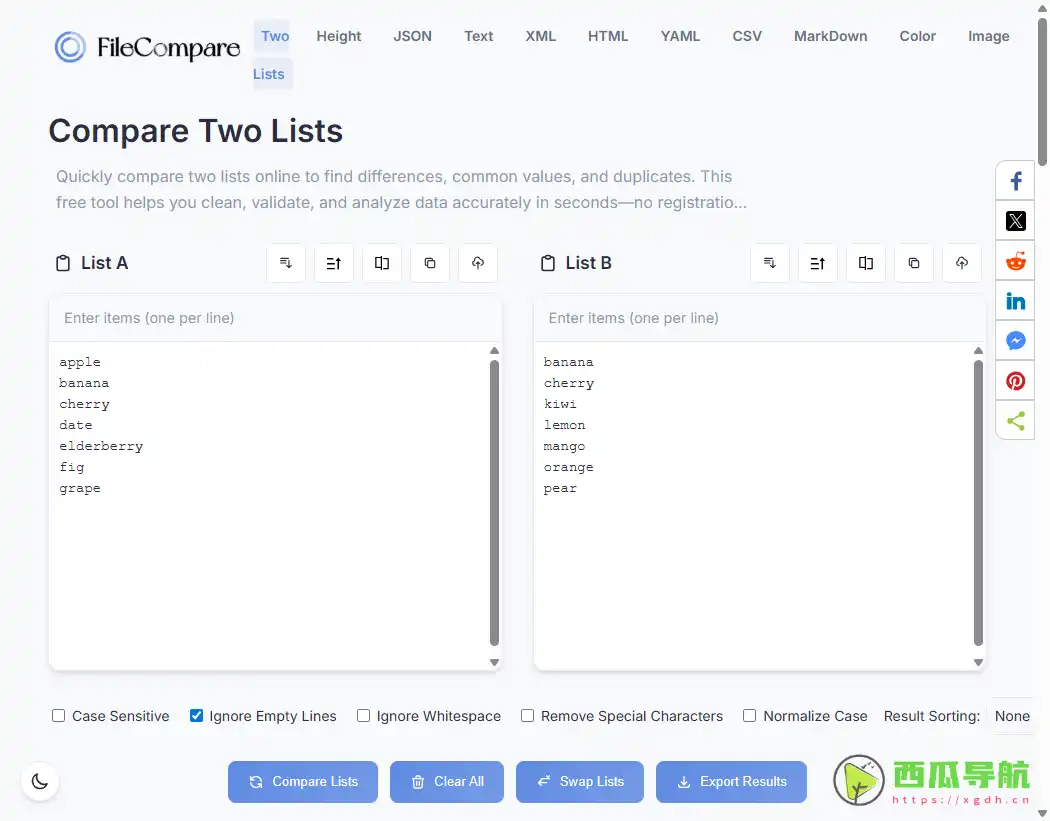Screen dimensions: 1050x821
Task: Open the Color comparison tool
Action: point(917,36)
